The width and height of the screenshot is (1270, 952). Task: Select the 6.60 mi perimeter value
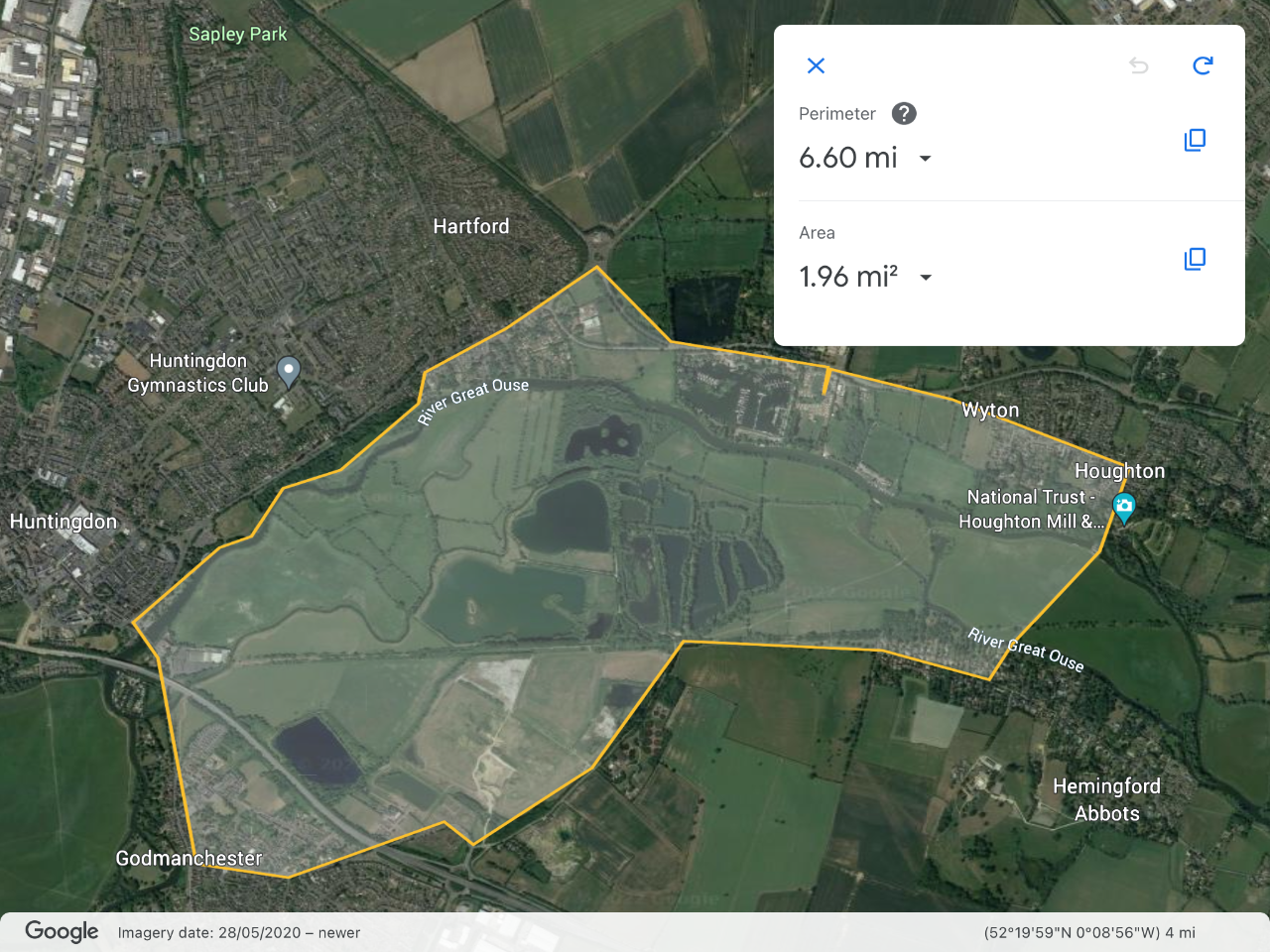[x=848, y=158]
